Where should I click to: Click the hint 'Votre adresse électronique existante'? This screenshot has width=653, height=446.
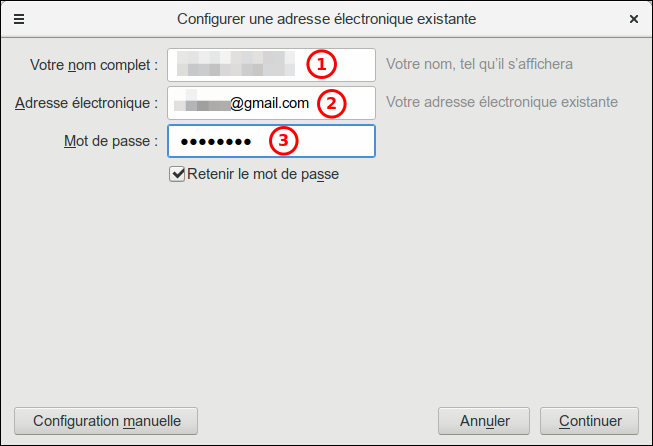point(501,102)
